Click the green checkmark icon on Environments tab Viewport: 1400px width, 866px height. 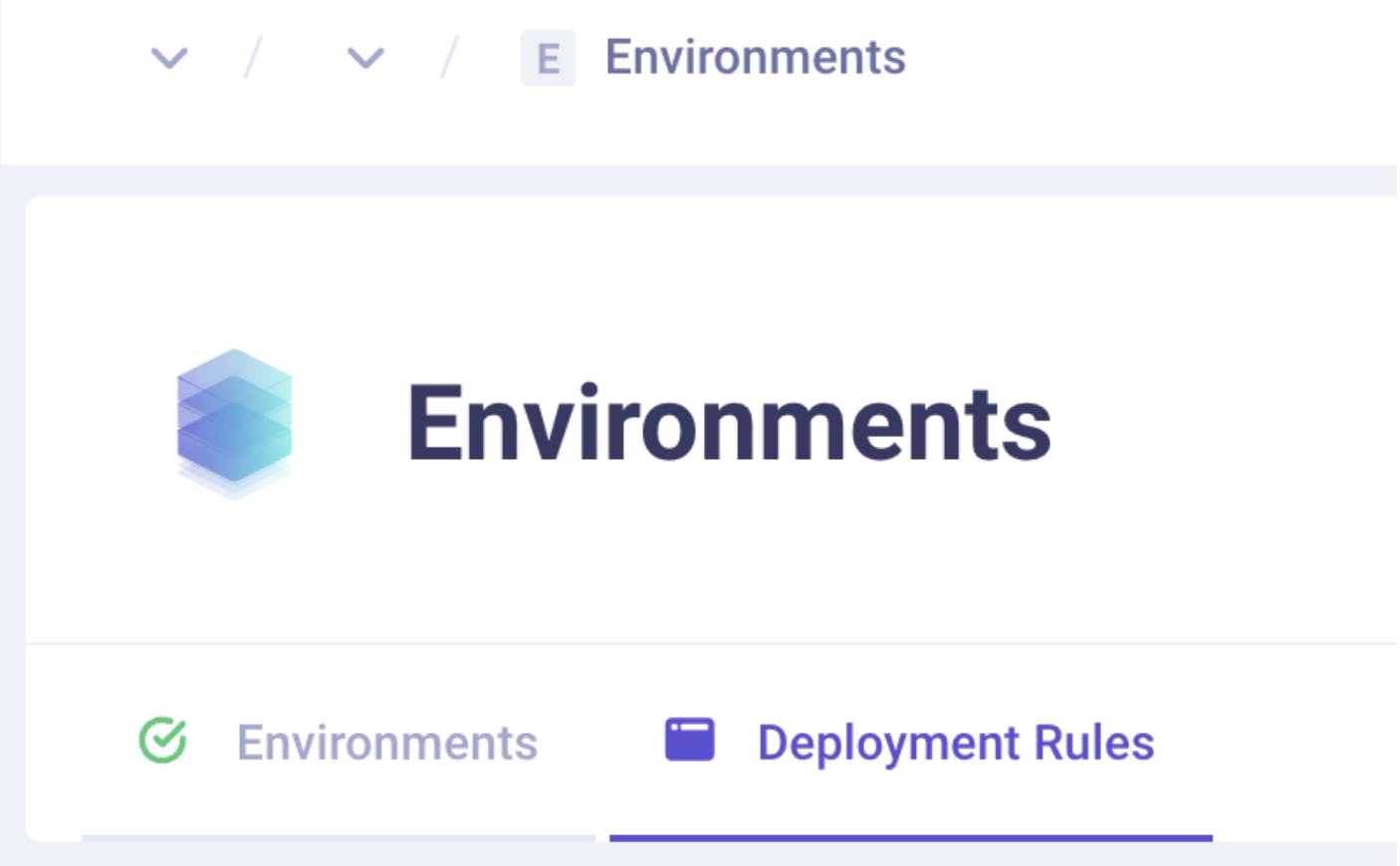pos(162,741)
